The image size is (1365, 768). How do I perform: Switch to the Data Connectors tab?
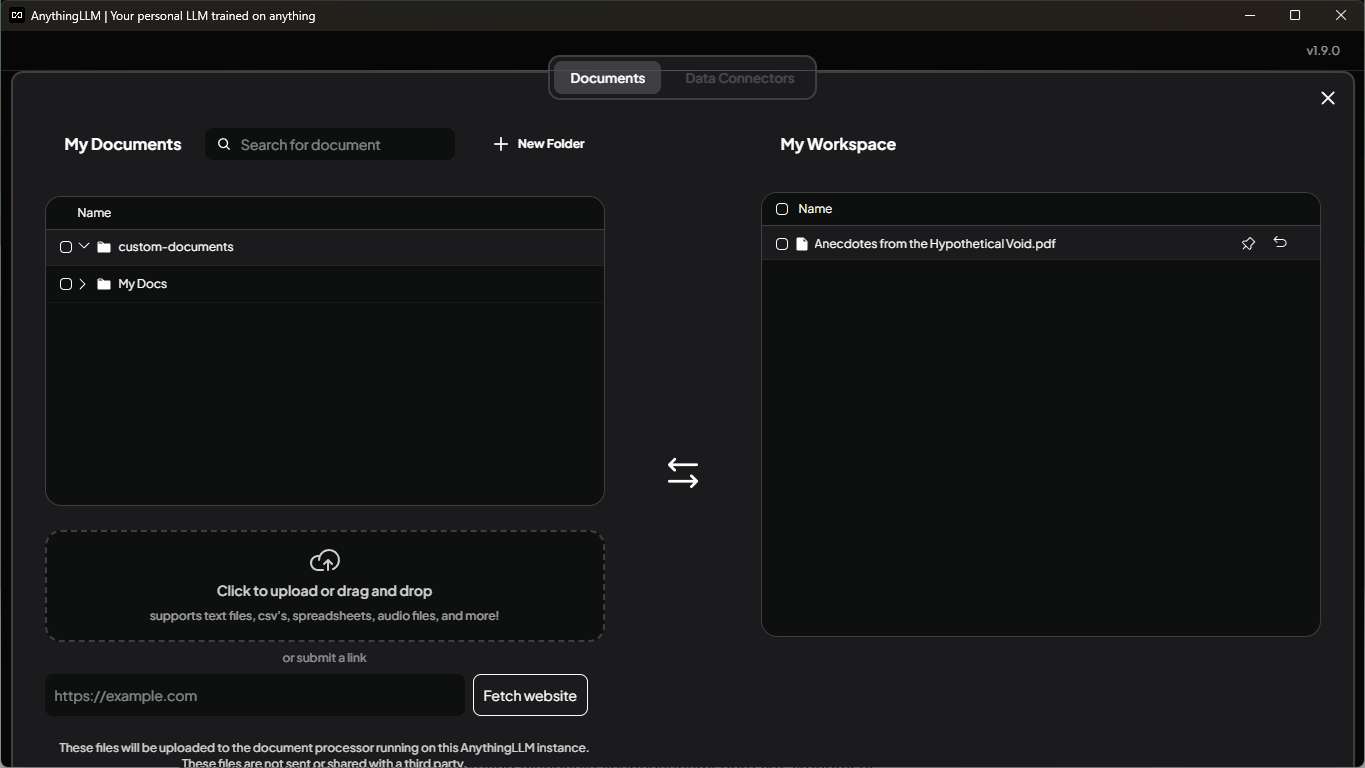pyautogui.click(x=739, y=78)
